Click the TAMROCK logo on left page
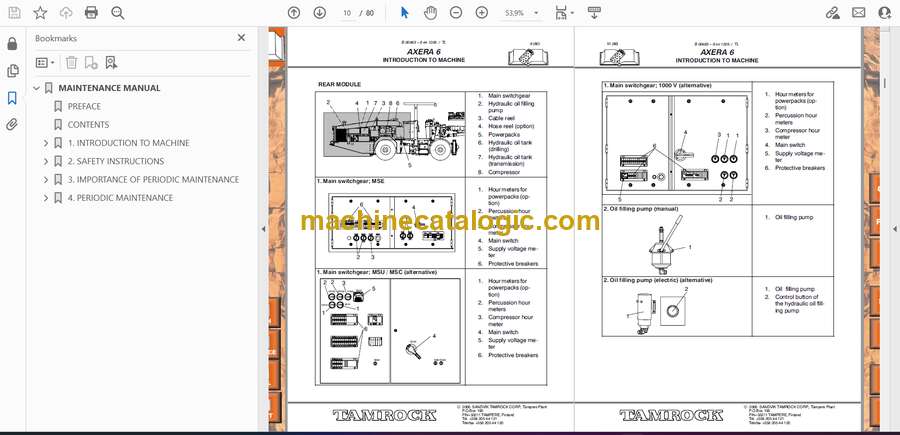900x435 pixels. pos(385,415)
